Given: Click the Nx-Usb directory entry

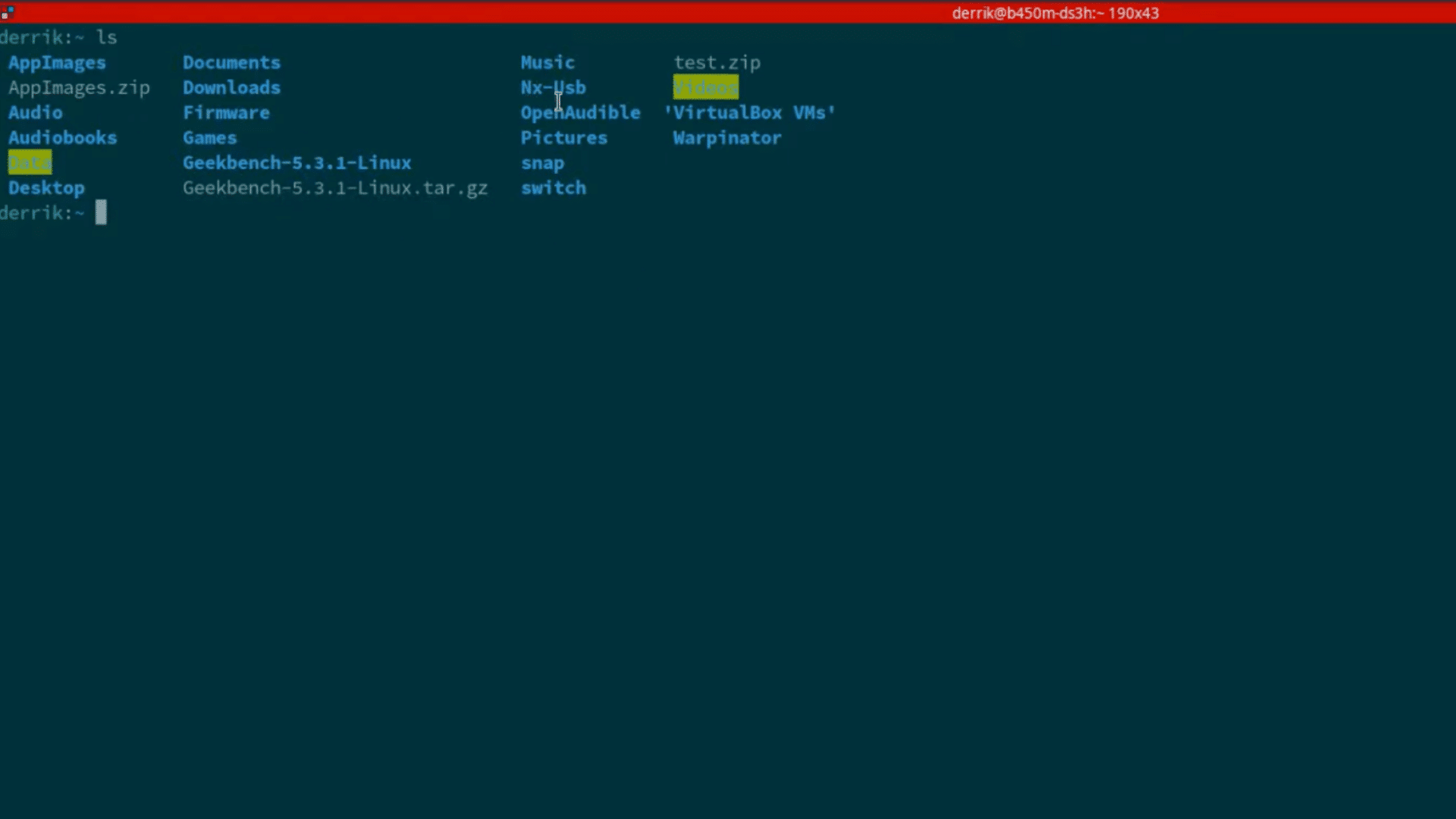Looking at the screenshot, I should (x=553, y=87).
